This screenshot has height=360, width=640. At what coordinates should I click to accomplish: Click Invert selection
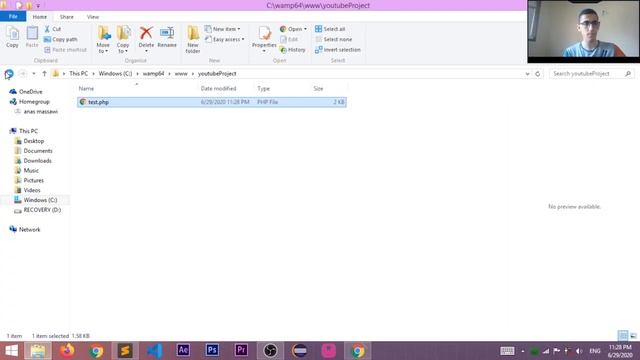(x=338, y=50)
